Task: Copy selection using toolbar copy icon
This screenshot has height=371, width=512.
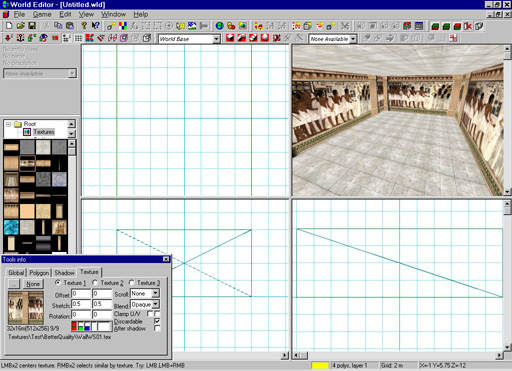Action: click(x=58, y=26)
